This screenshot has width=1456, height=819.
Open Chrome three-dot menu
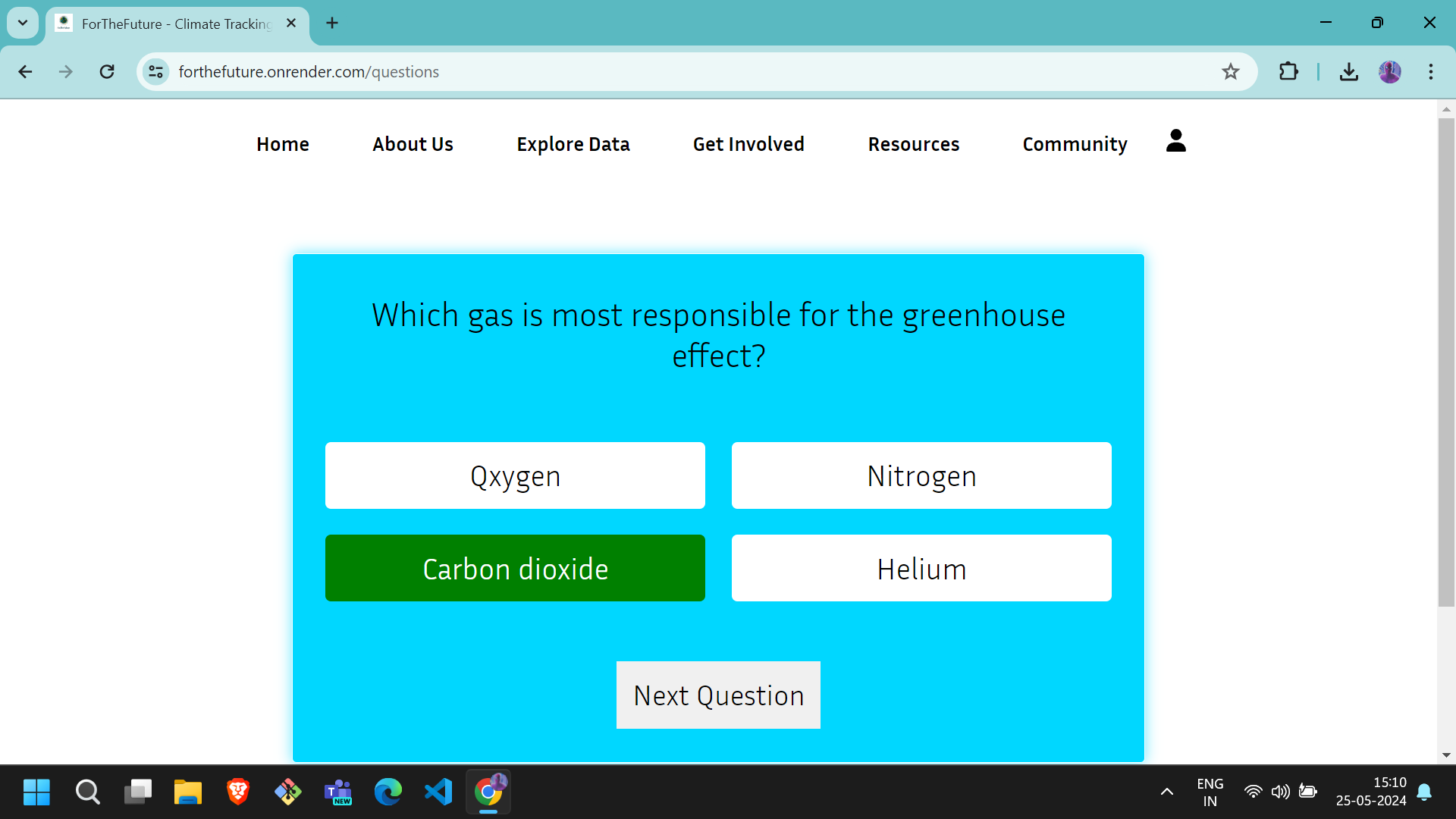point(1430,72)
